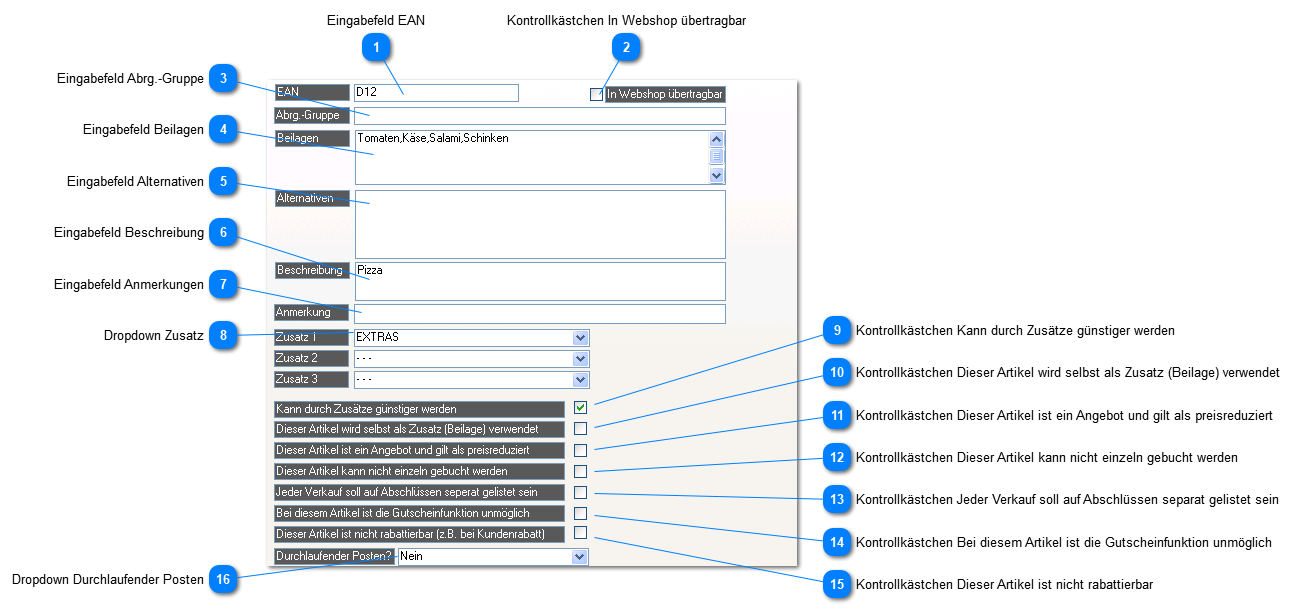Click callout badge 14 for Gutscheinfunktion
1296x609 pixels.
pos(838,543)
